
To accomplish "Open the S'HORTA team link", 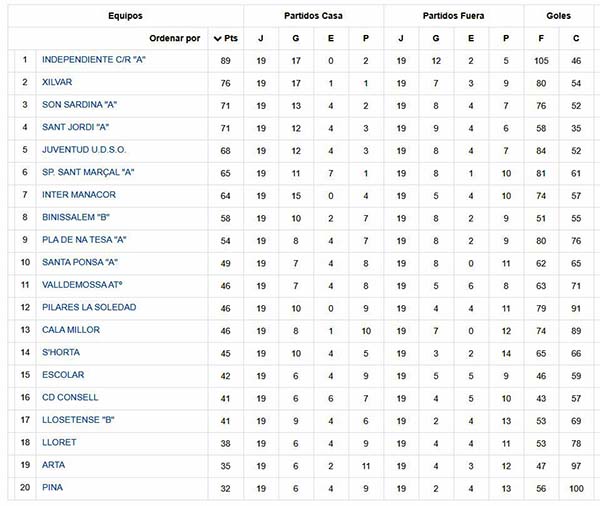I will [61, 352].
